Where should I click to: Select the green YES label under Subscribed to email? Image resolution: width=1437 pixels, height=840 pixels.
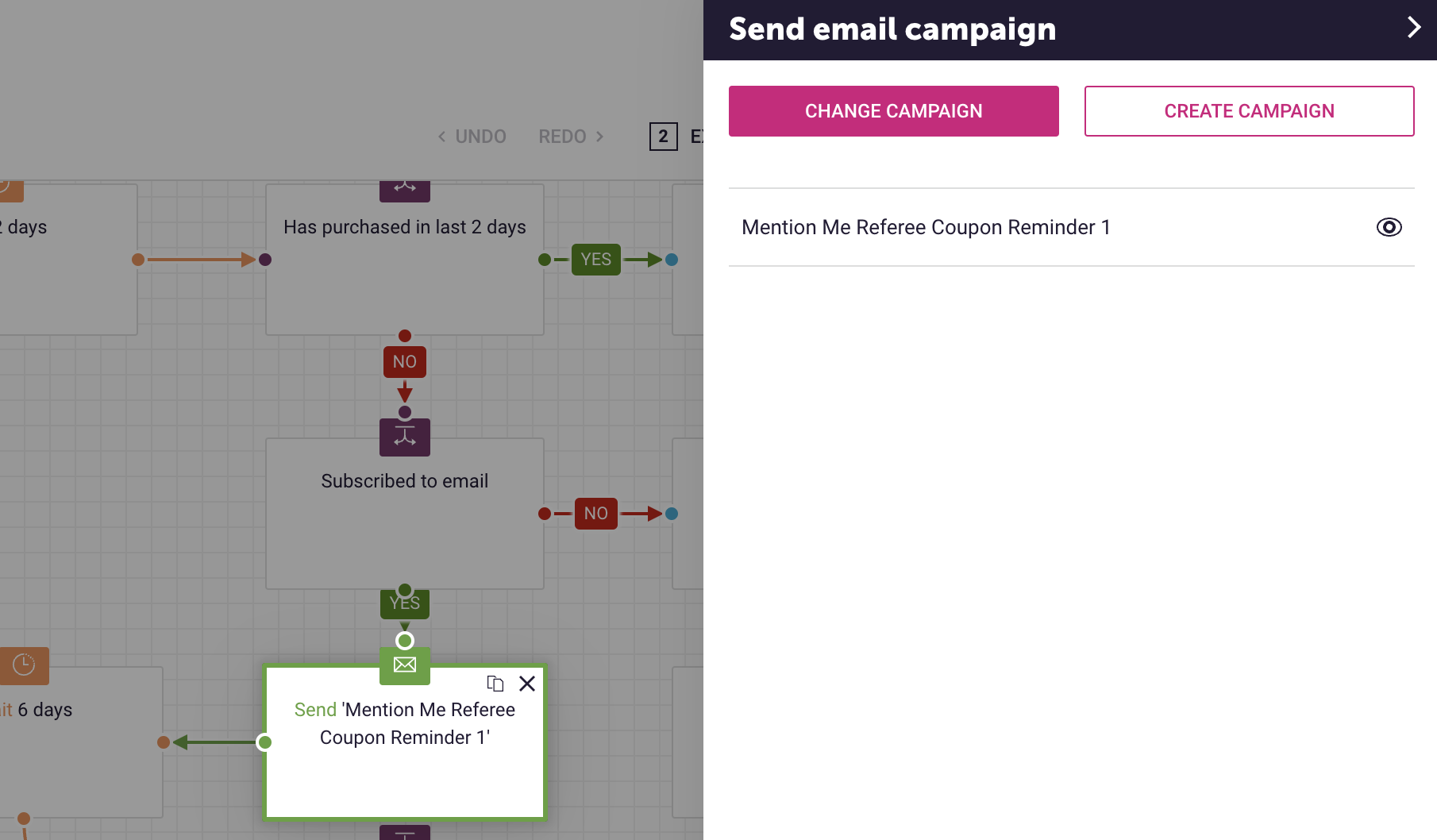[x=405, y=604]
